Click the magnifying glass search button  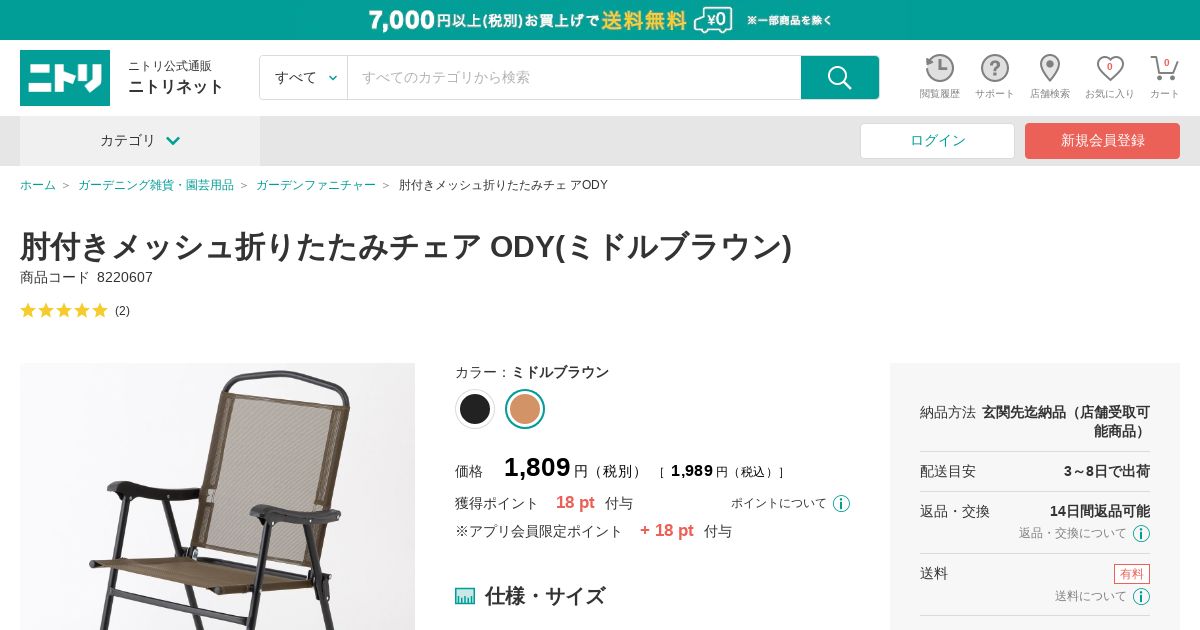(840, 77)
